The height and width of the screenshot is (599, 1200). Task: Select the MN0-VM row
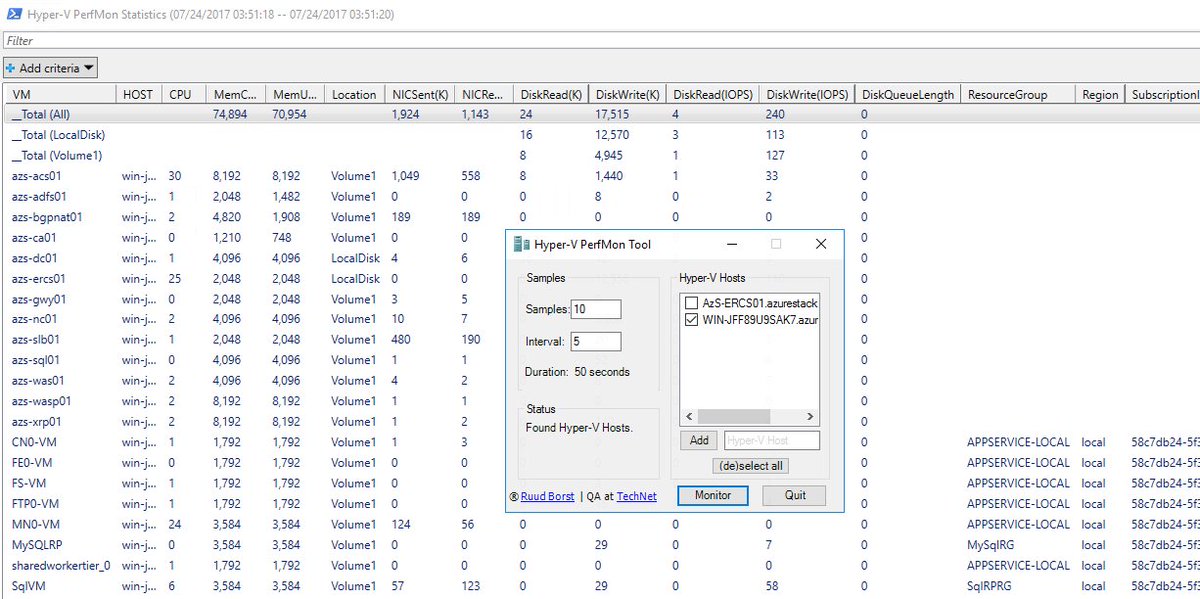tap(600, 524)
